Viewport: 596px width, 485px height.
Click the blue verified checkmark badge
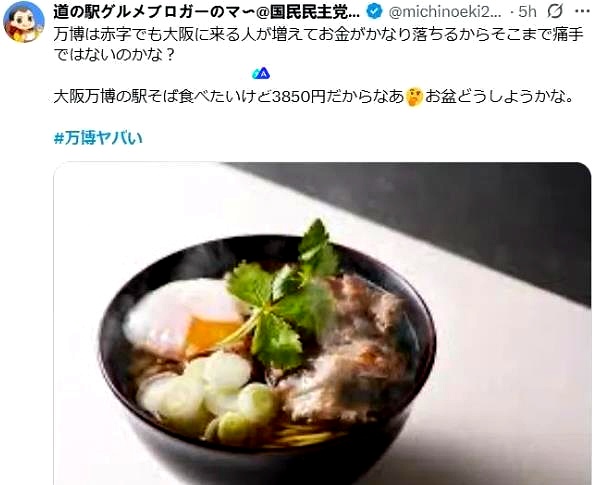point(374,12)
